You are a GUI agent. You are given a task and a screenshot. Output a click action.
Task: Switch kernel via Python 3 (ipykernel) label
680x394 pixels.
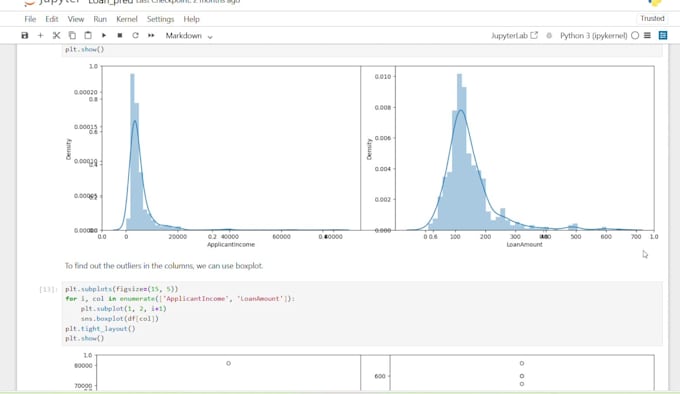click(x=593, y=36)
